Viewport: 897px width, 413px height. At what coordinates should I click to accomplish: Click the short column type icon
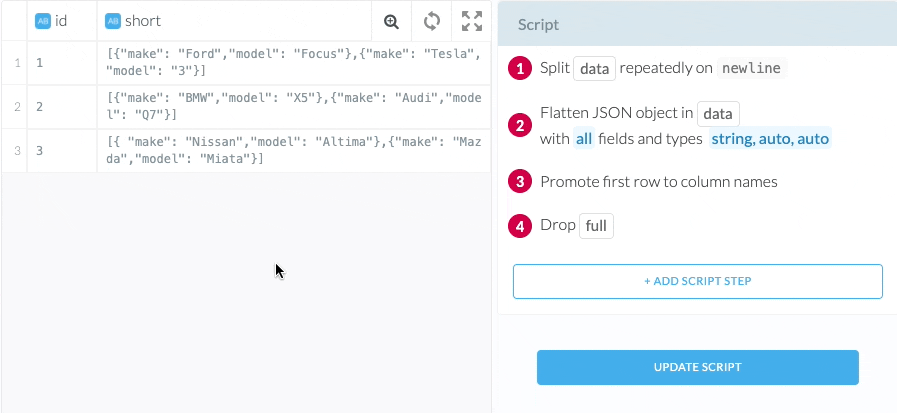(113, 21)
